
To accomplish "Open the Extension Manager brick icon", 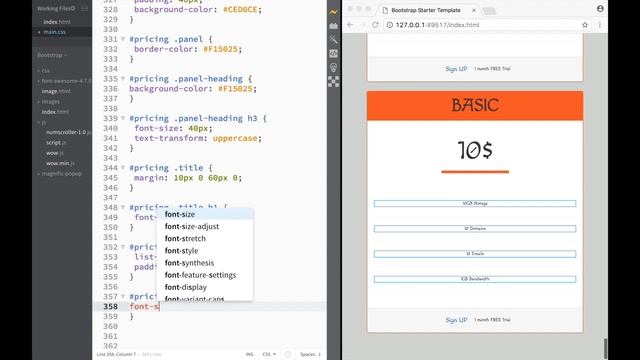I will 333,26.
